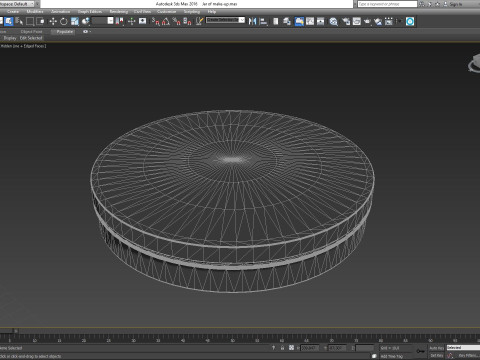480x360 pixels.
Task: Click the Mirror tool icon
Action: pyautogui.click(x=252, y=21)
